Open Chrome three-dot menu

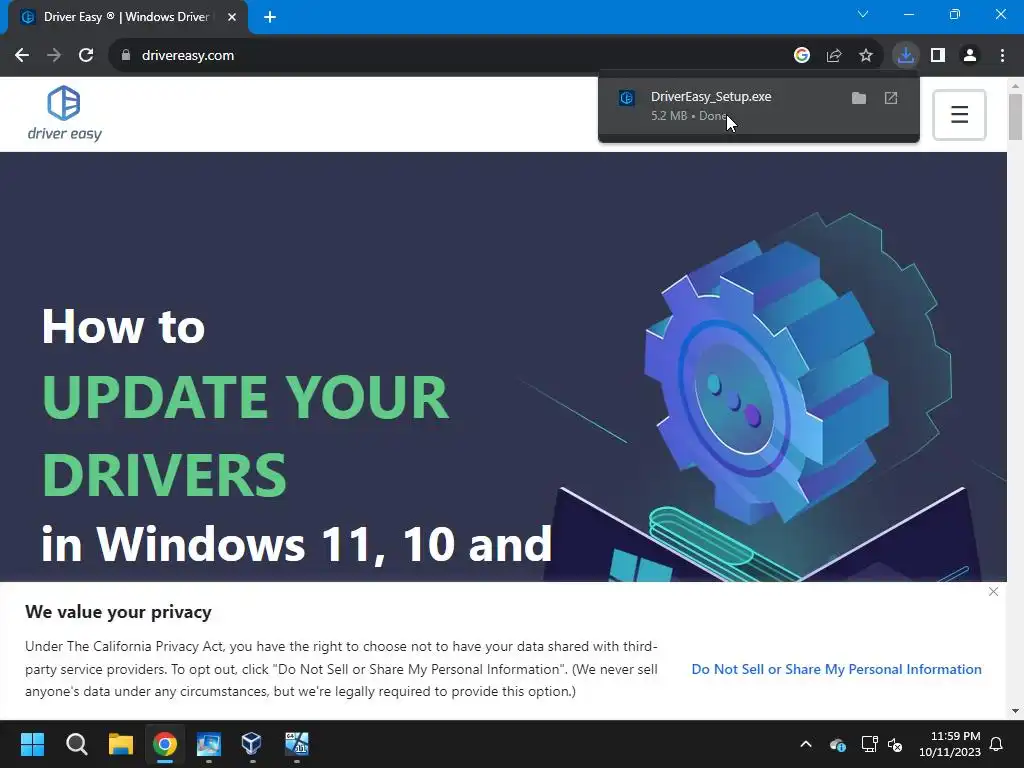click(1002, 56)
